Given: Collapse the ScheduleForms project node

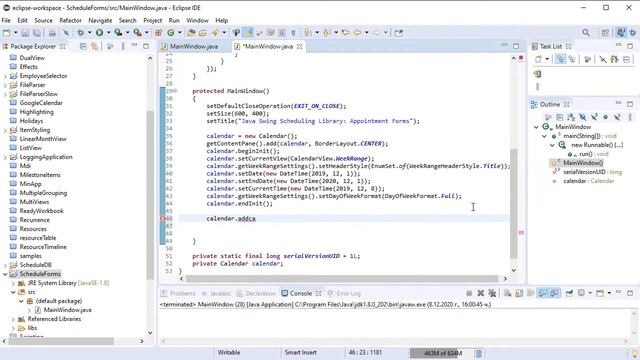Looking at the screenshot, I should coord(5,274).
